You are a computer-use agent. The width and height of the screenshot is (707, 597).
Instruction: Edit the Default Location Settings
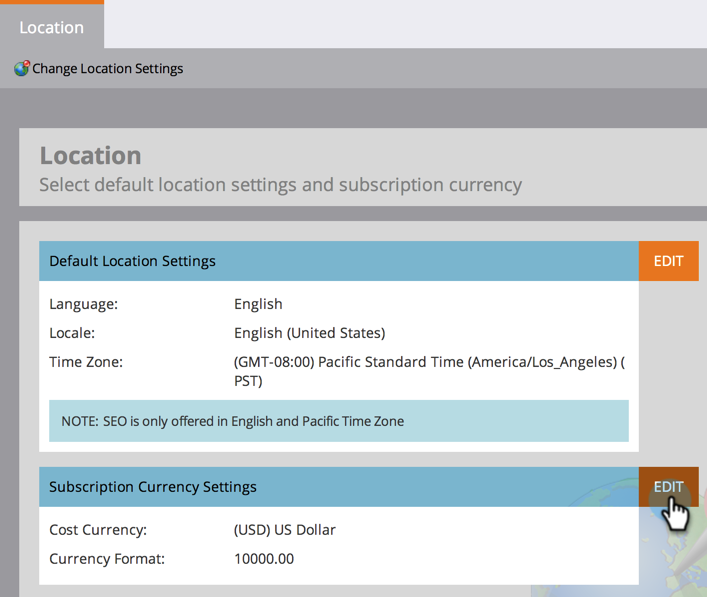click(x=668, y=261)
